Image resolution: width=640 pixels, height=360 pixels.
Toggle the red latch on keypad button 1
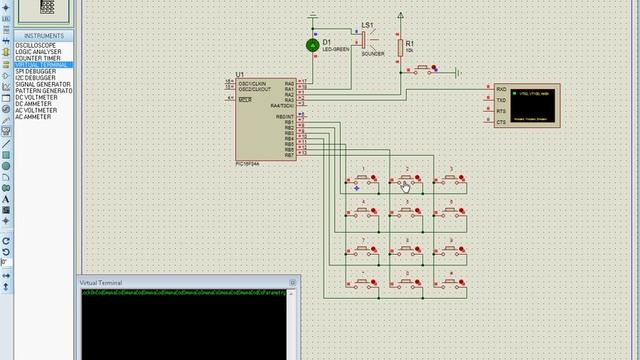(374, 178)
